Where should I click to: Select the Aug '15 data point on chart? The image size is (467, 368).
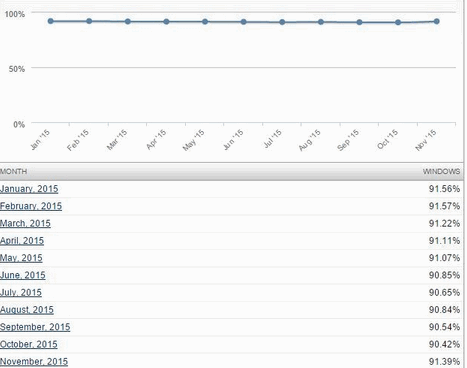pyautogui.click(x=321, y=22)
